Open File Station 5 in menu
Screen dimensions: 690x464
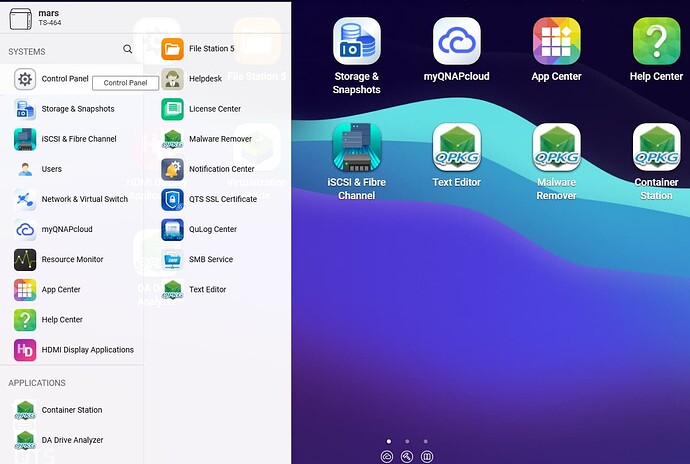click(x=198, y=49)
